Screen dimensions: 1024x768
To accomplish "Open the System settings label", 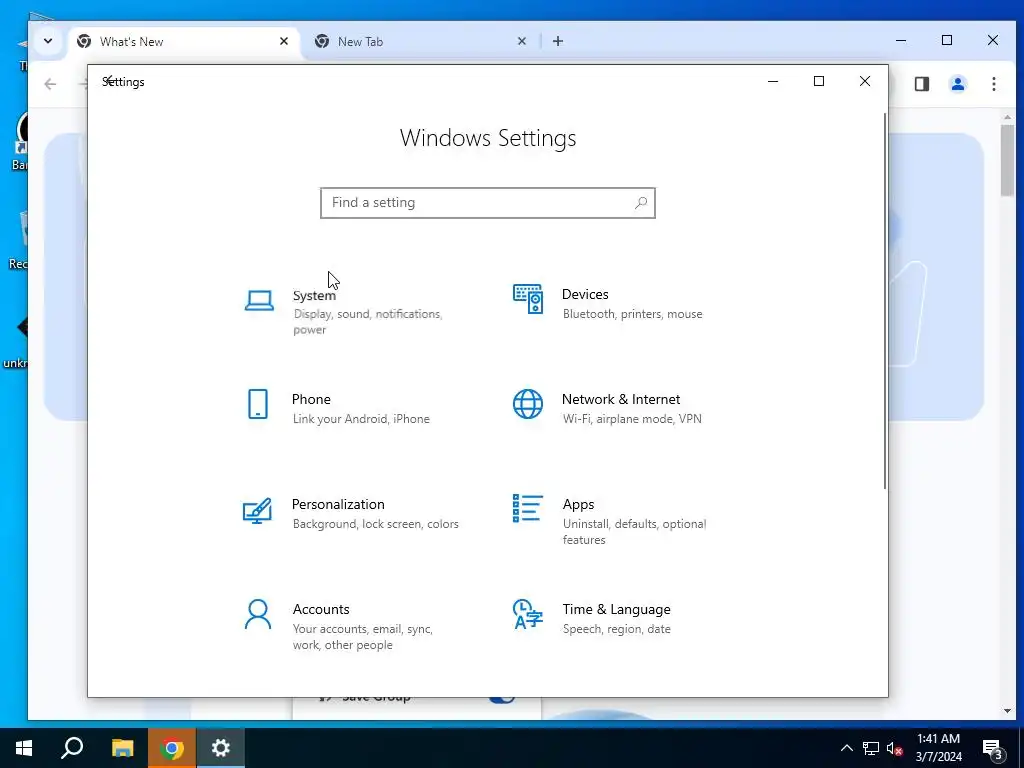I will [314, 295].
